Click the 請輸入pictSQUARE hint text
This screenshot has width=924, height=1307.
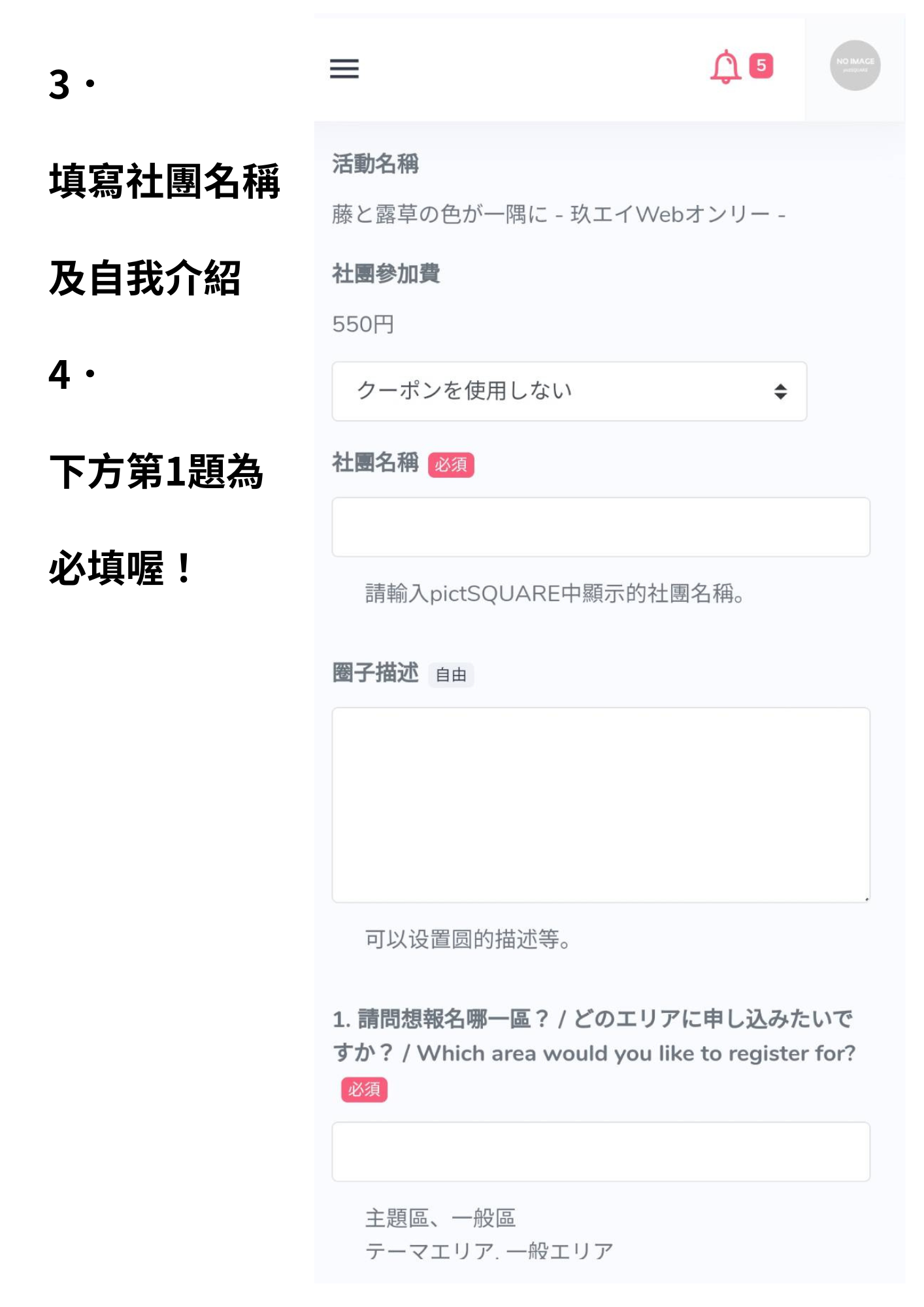555,593
